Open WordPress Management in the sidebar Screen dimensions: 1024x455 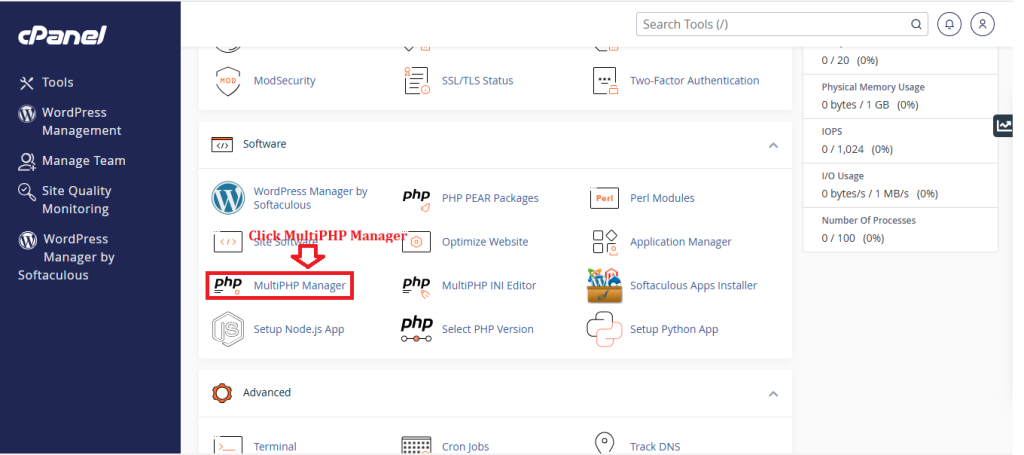70,121
